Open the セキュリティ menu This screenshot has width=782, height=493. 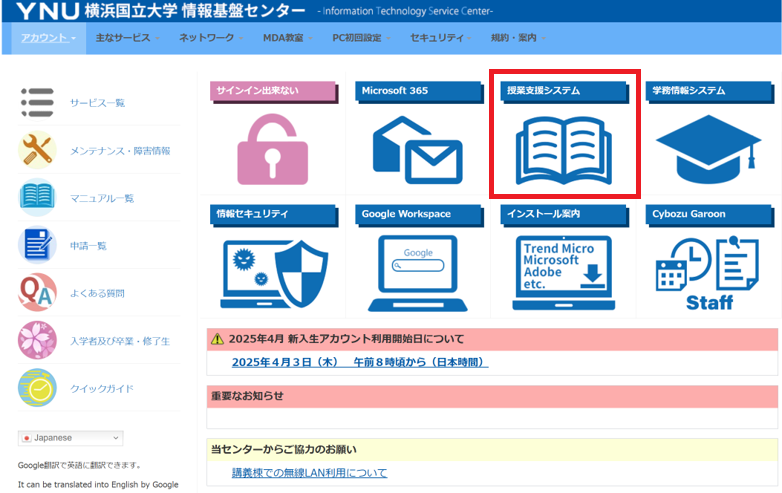[440, 38]
